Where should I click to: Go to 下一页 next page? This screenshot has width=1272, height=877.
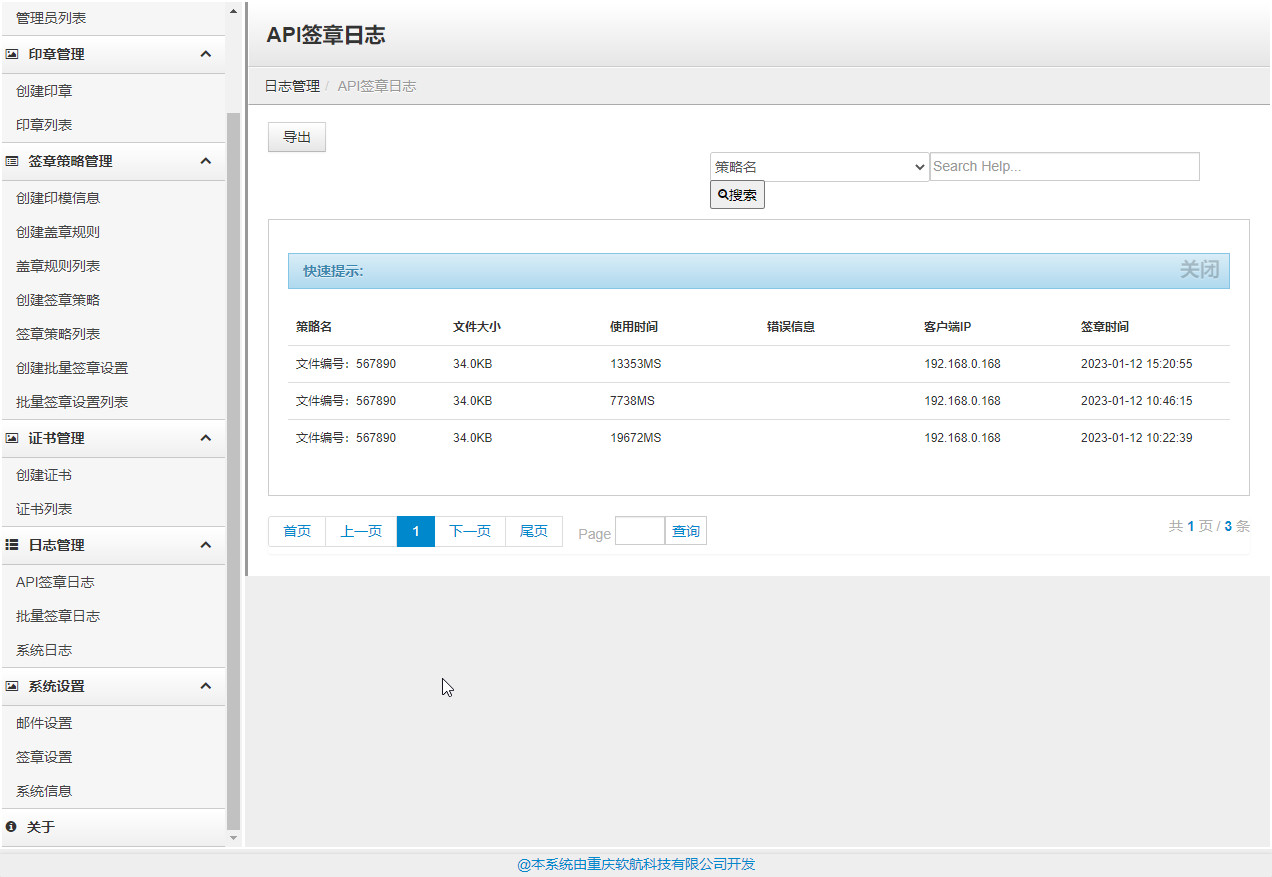point(470,531)
